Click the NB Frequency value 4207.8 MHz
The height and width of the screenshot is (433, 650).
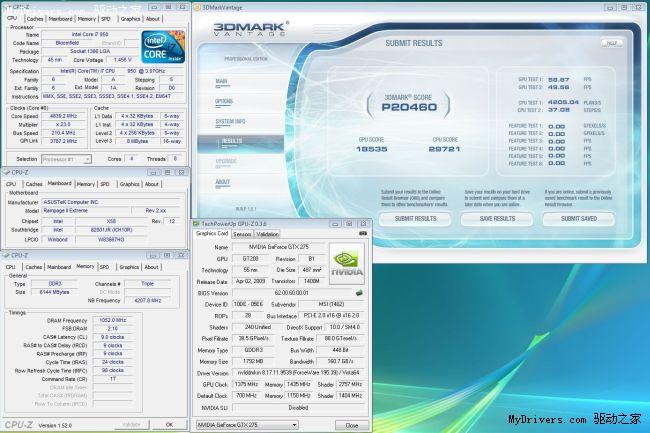[147, 300]
